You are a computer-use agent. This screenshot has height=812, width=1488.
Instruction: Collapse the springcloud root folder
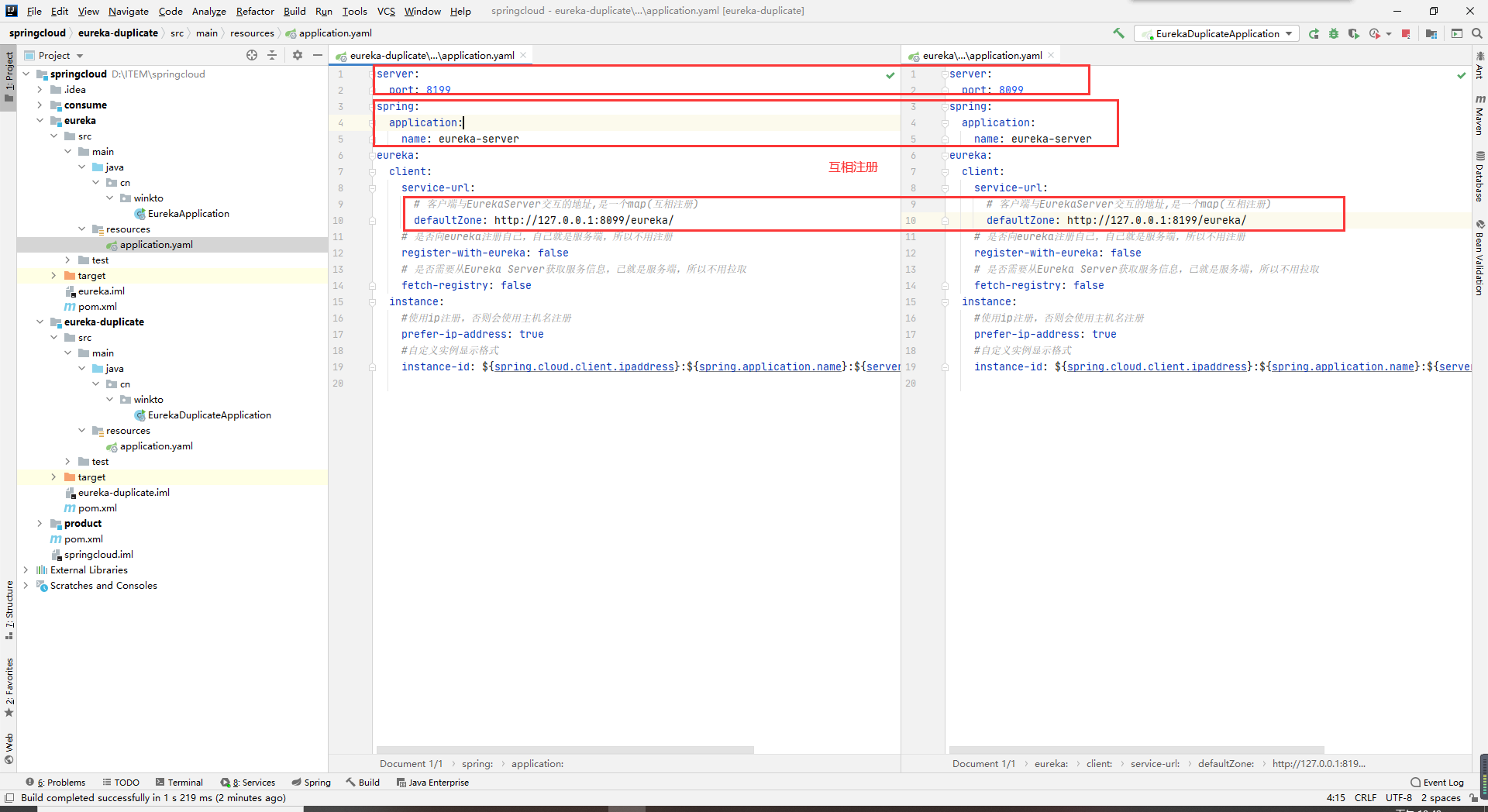(x=26, y=74)
